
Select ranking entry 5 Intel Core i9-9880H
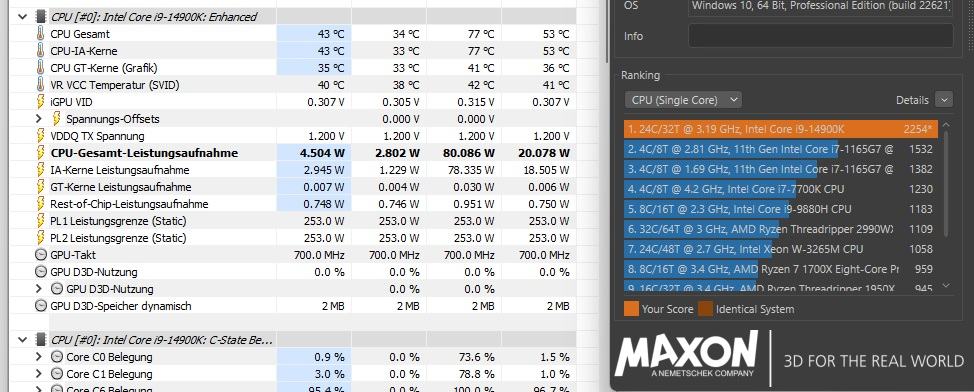[781, 209]
